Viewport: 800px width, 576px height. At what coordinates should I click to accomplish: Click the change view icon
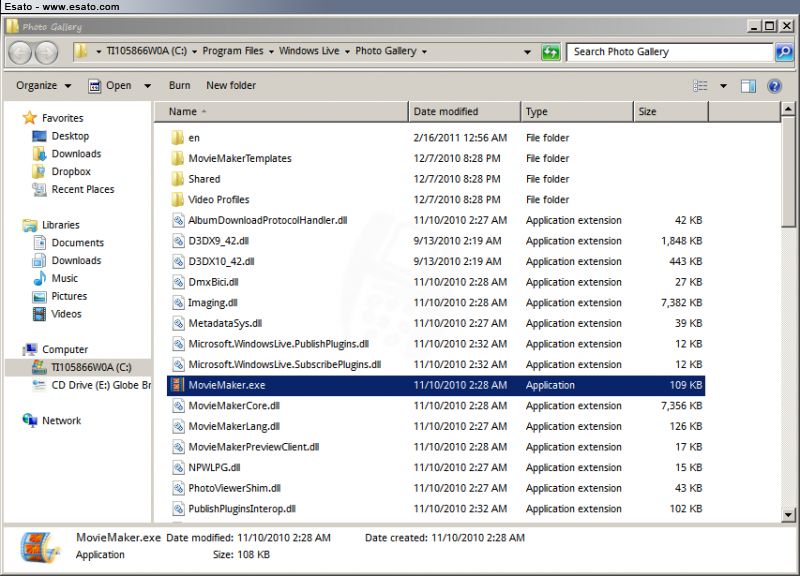tap(700, 86)
